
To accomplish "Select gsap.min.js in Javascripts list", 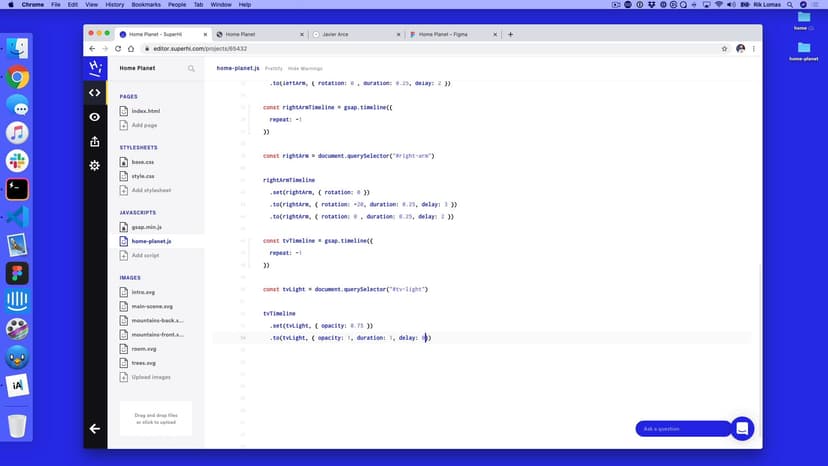I will (146, 227).
